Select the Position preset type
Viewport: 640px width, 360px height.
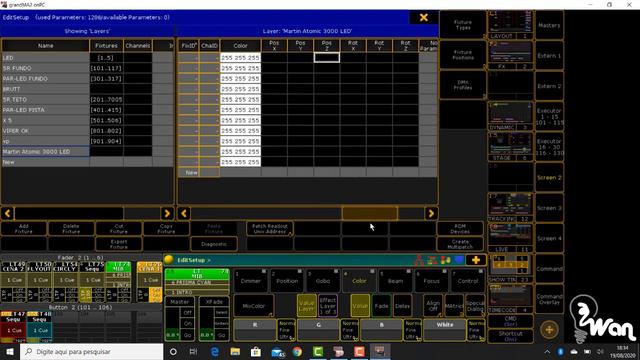tap(287, 281)
